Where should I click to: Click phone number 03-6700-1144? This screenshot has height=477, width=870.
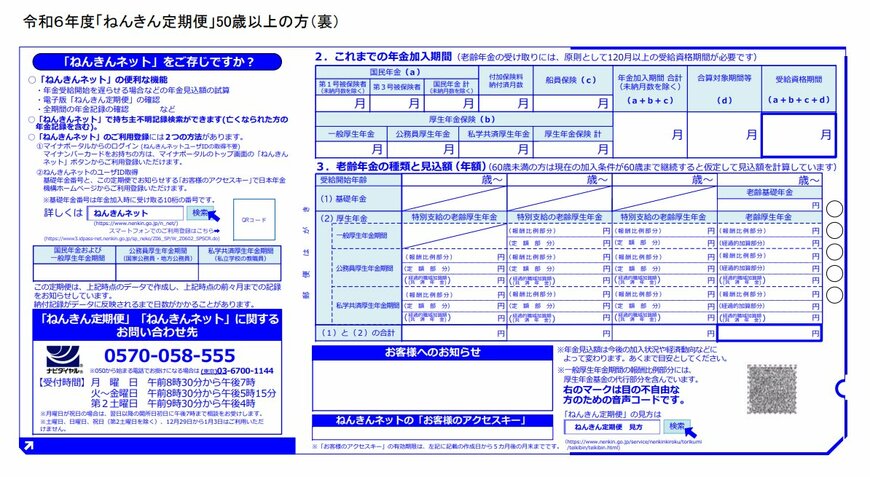click(245, 371)
